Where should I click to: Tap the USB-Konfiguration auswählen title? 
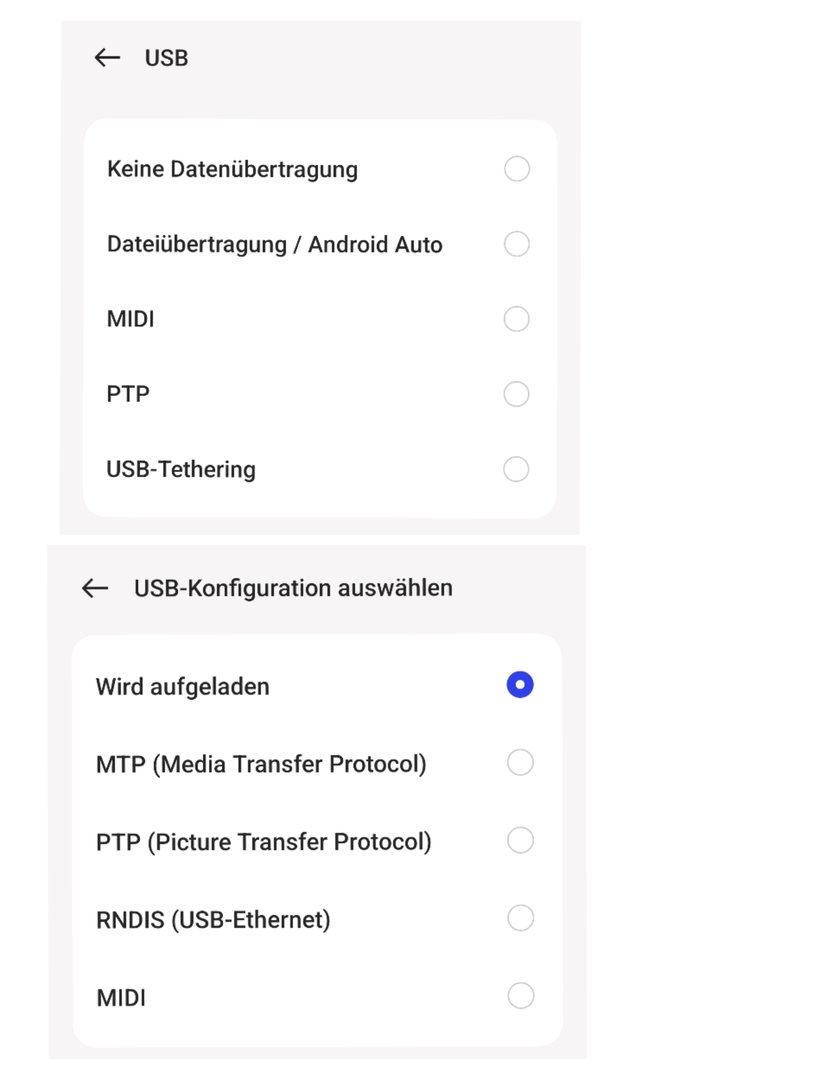(x=293, y=588)
